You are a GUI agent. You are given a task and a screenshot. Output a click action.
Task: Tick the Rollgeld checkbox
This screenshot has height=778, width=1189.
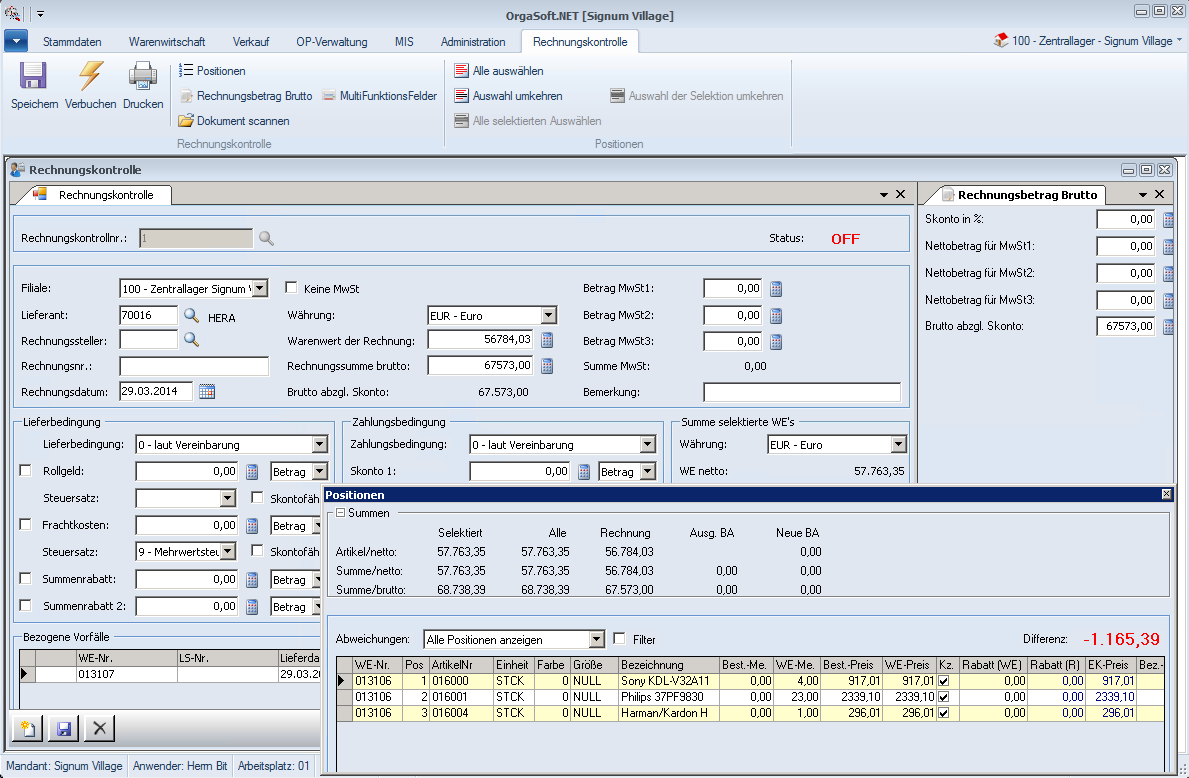(26, 471)
